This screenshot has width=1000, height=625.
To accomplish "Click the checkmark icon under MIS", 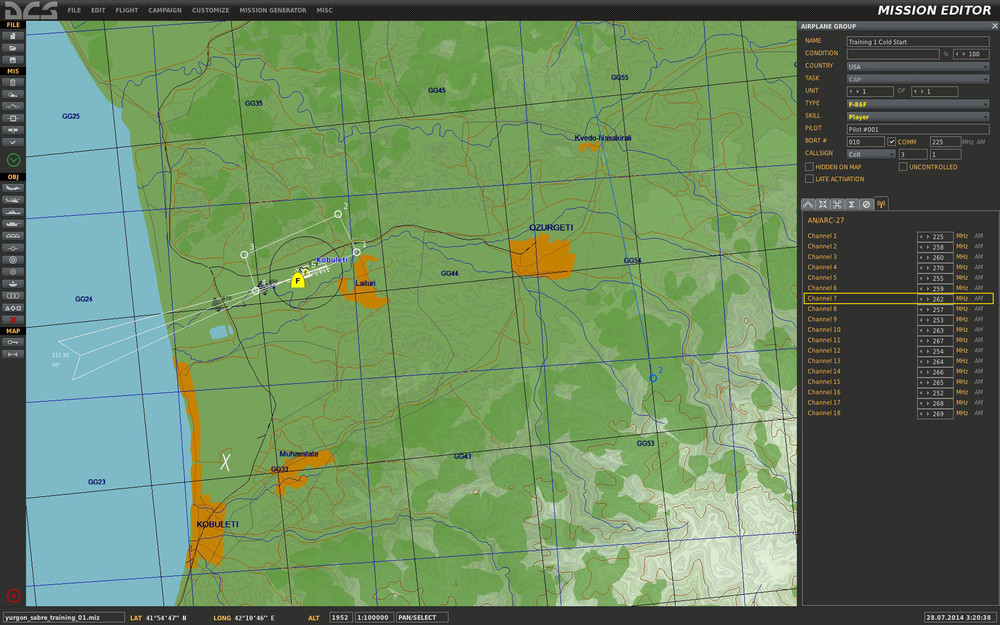I will point(13,142).
